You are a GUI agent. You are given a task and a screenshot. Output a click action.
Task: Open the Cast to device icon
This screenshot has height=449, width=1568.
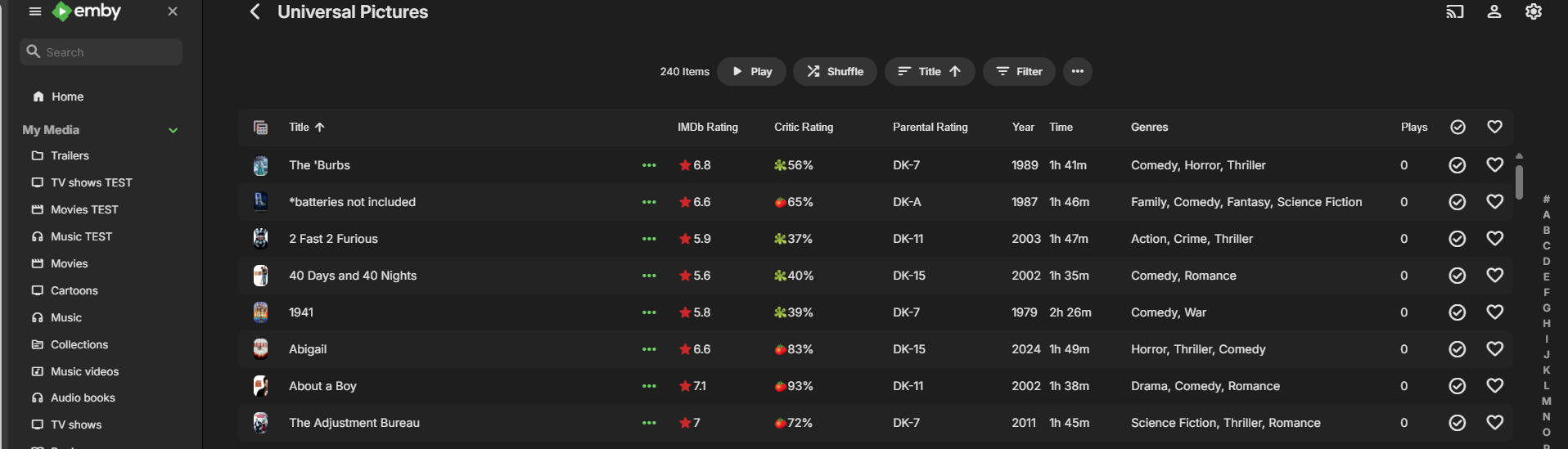coord(1454,11)
